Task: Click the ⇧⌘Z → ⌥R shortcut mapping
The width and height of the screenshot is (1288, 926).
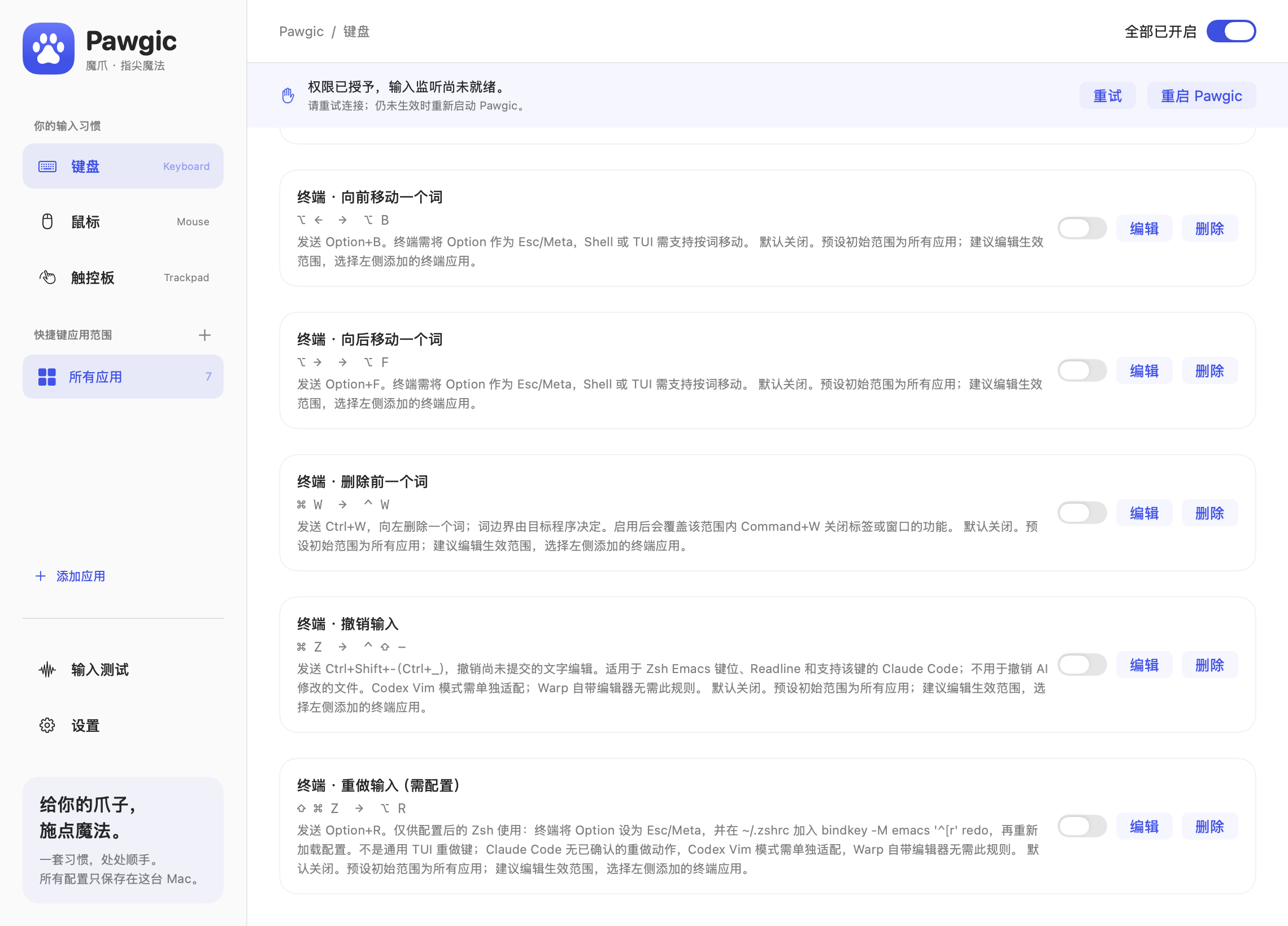Action: click(351, 808)
